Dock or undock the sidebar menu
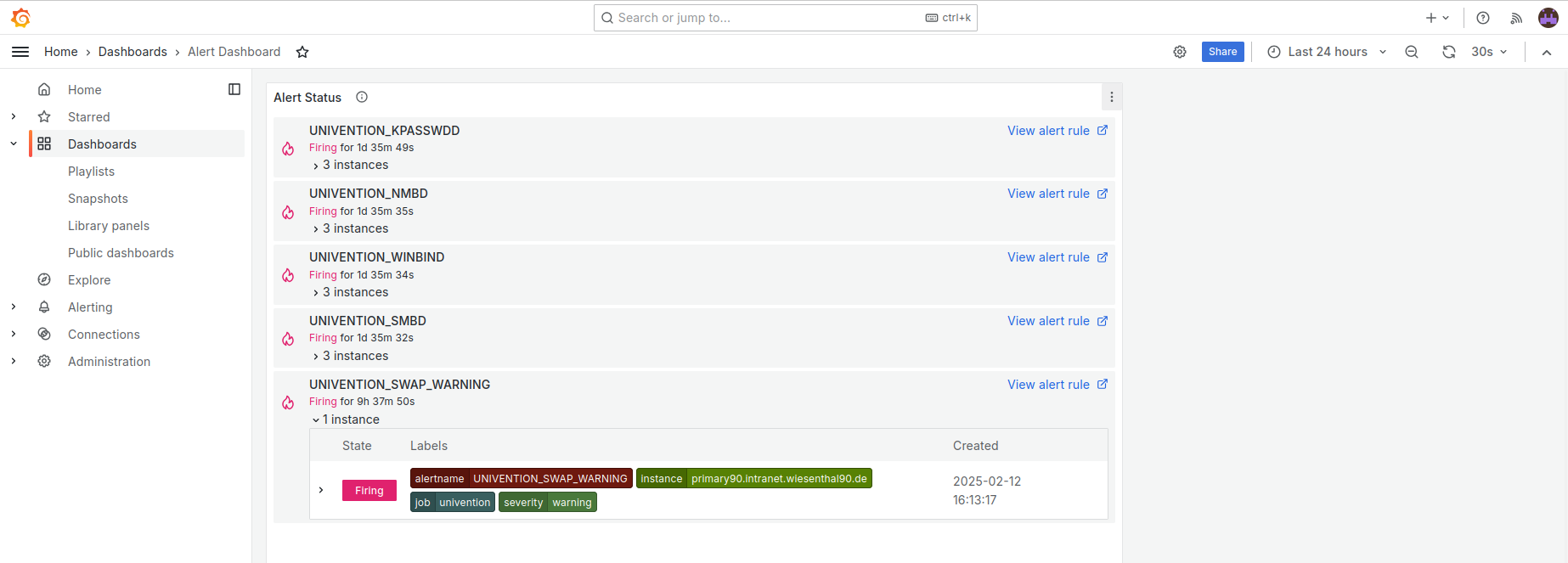Viewport: 1568px width, 563px height. pos(234,89)
